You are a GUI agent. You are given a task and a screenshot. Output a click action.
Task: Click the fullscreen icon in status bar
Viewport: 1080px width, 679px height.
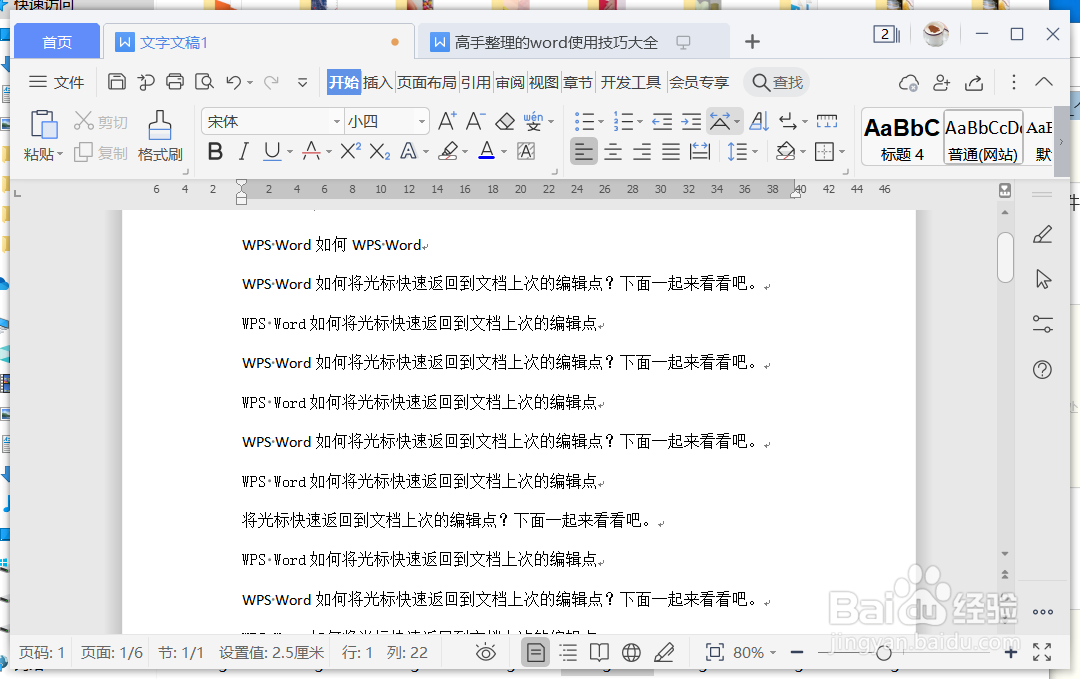click(1042, 651)
